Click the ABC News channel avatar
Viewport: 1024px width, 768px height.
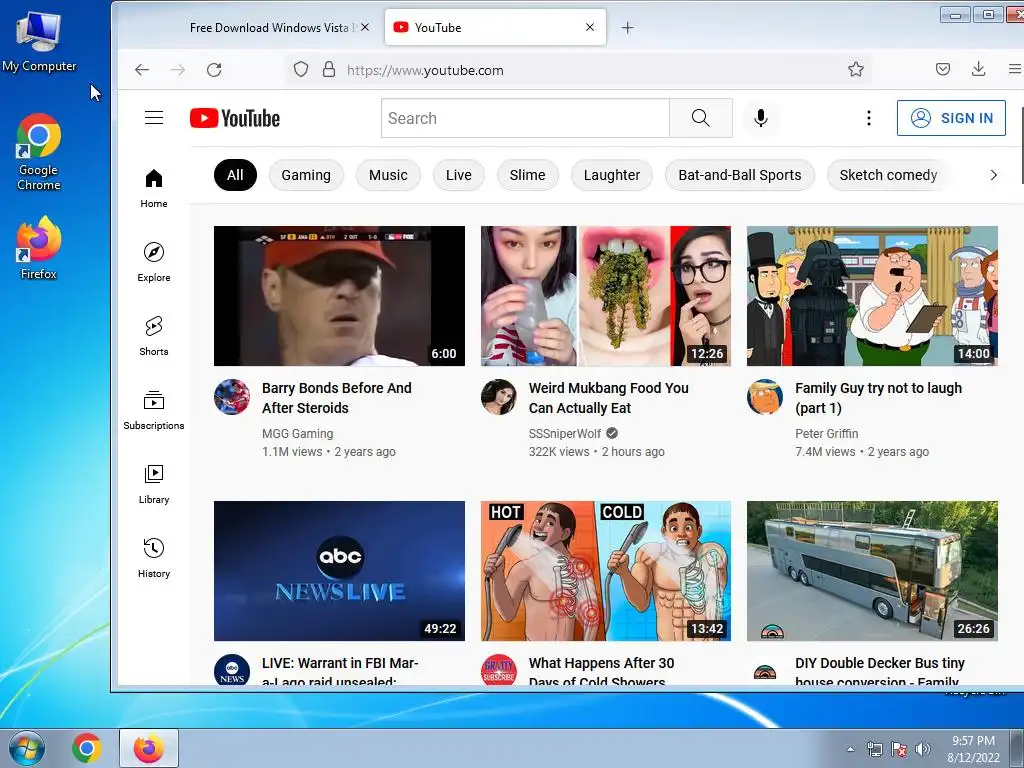pyautogui.click(x=232, y=671)
